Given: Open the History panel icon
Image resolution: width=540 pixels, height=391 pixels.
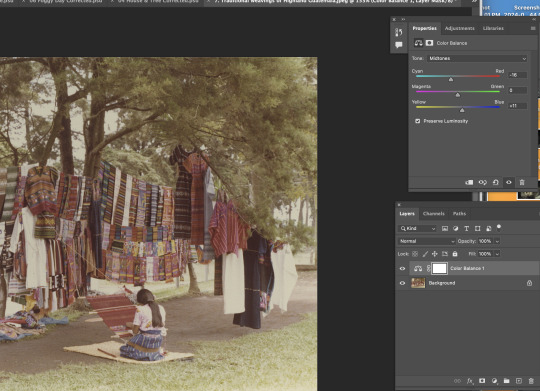Looking at the screenshot, I should coord(398,32).
